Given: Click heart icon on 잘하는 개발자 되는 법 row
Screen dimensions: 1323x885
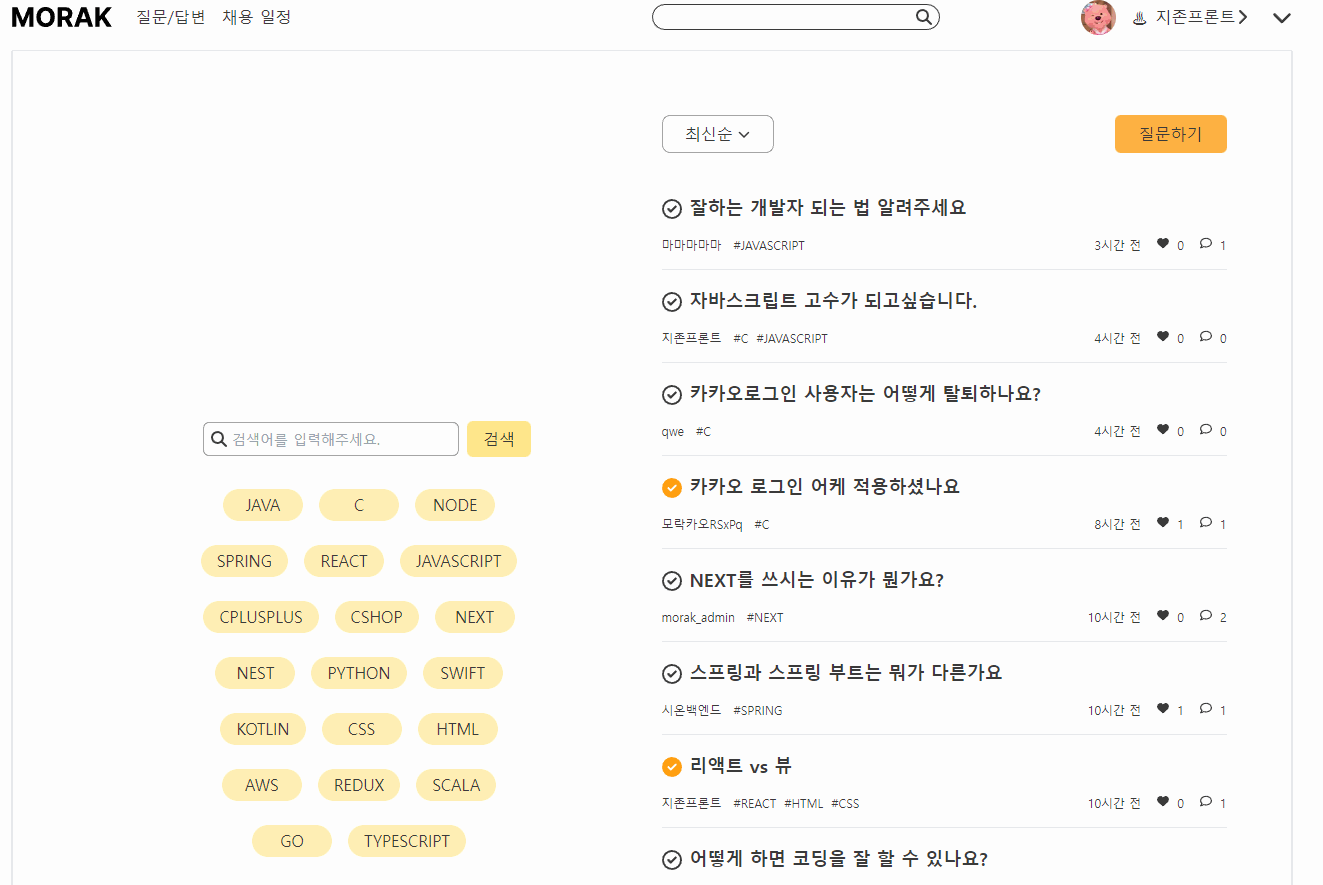Looking at the screenshot, I should [x=1163, y=243].
